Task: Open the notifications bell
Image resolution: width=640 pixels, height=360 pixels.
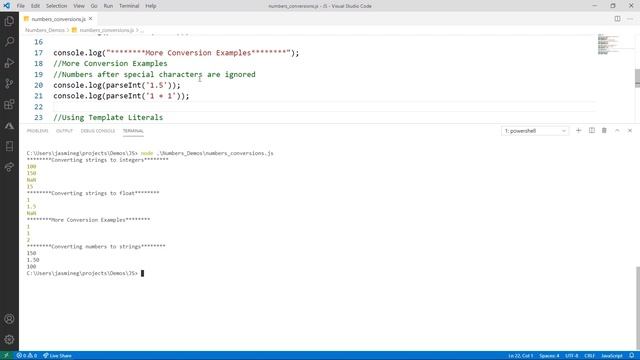Action: point(631,356)
